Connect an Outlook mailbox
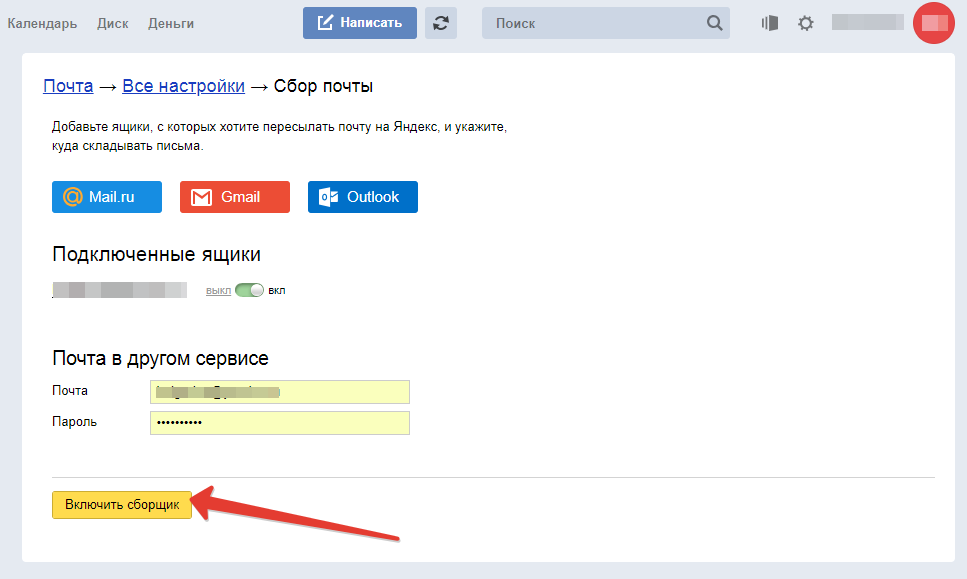Viewport: 967px width, 579px height. (363, 197)
